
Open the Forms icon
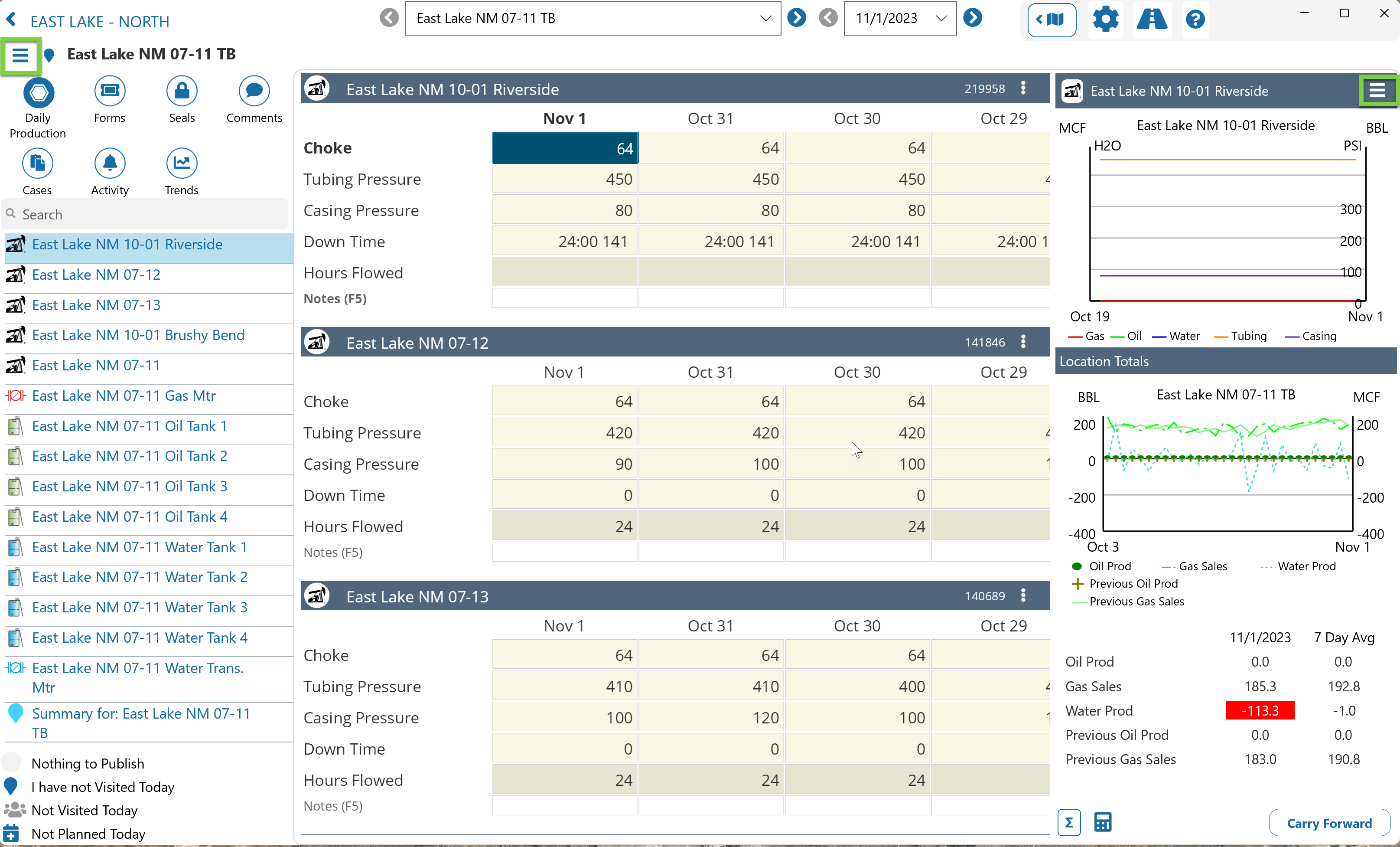click(109, 91)
